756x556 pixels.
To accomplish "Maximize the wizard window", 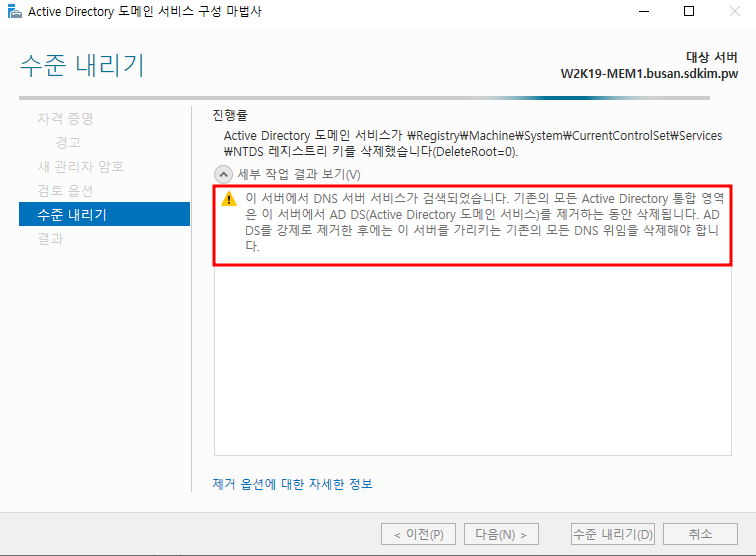I will point(689,11).
